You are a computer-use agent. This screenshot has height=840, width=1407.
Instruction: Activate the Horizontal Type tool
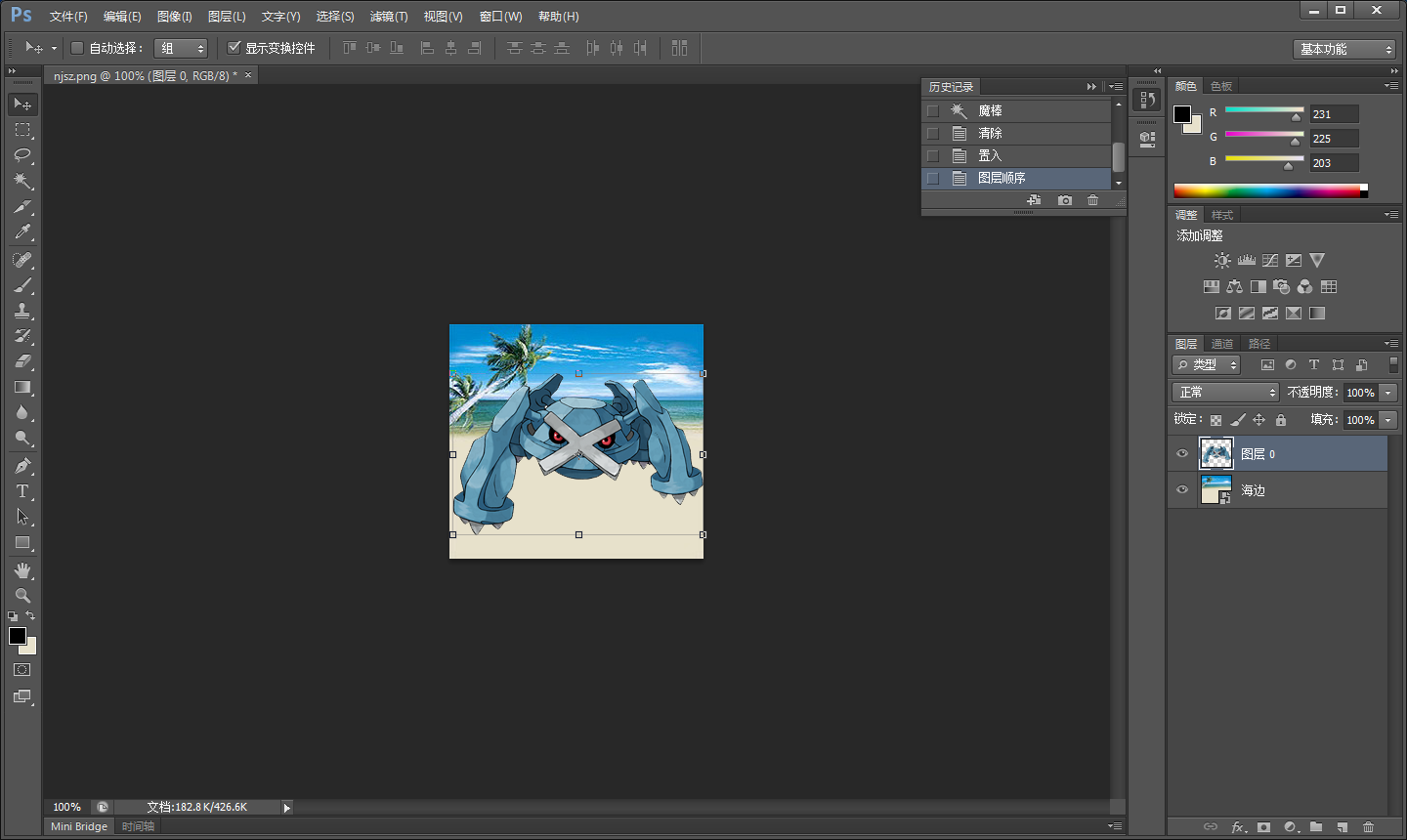pos(22,491)
